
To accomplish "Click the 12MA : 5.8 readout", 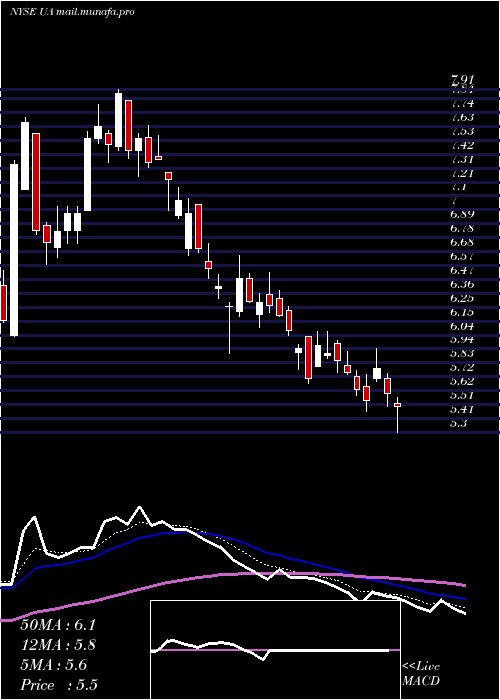I will (58, 645).
